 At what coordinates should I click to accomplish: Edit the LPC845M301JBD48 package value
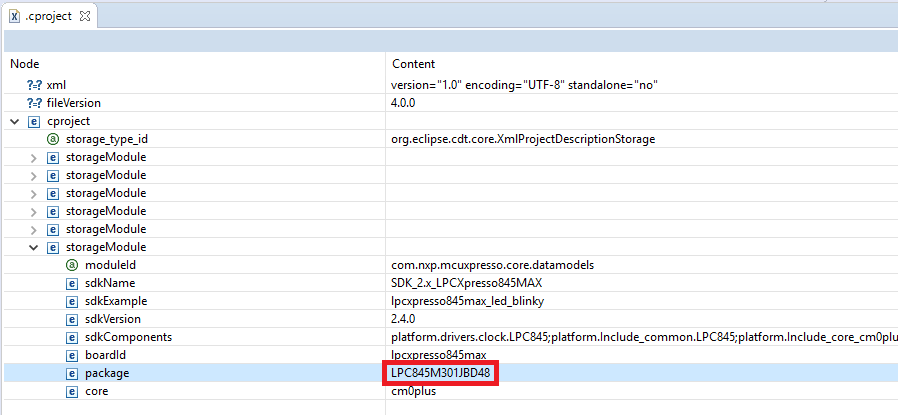pyautogui.click(x=441, y=373)
